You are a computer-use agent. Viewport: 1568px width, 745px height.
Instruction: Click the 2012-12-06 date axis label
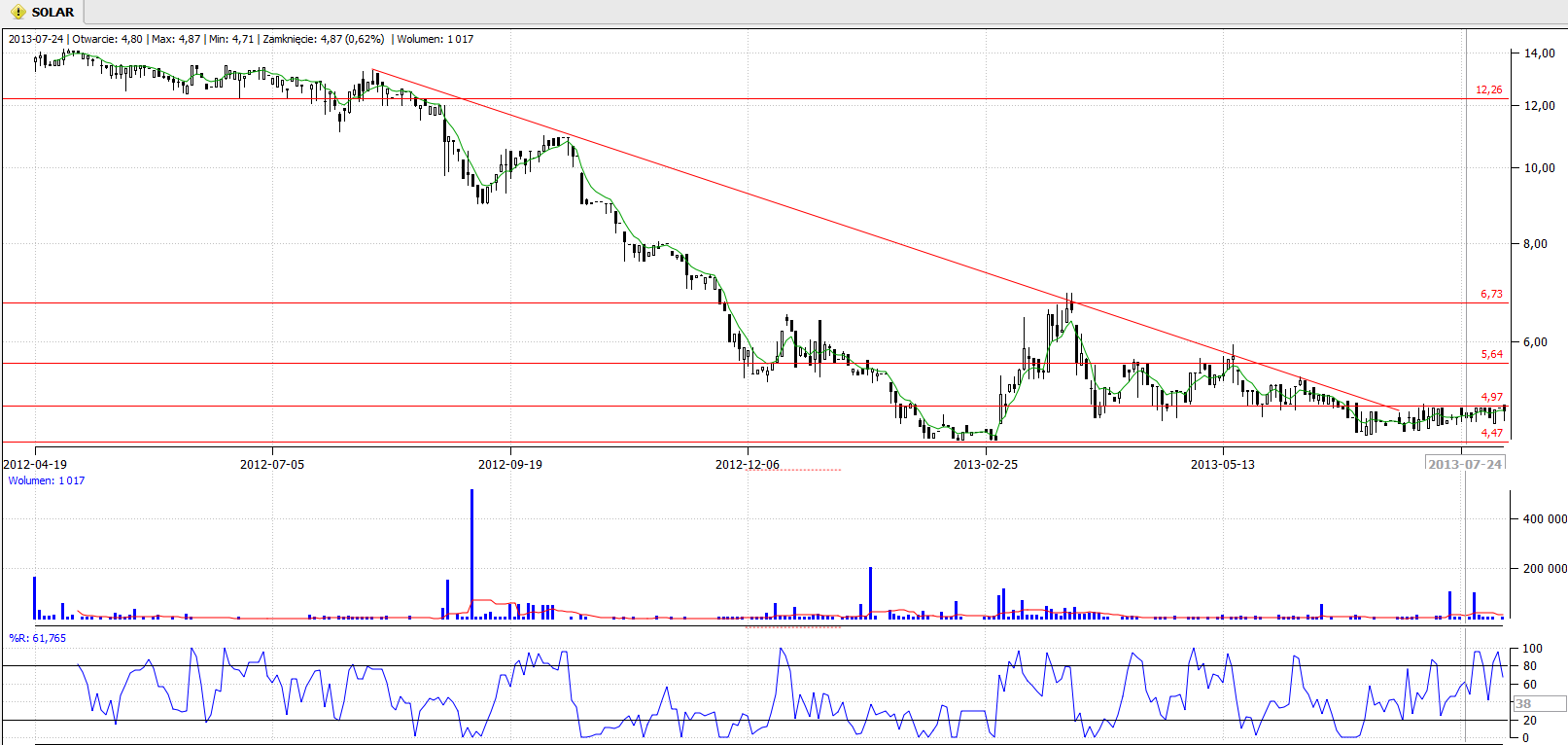coord(748,464)
